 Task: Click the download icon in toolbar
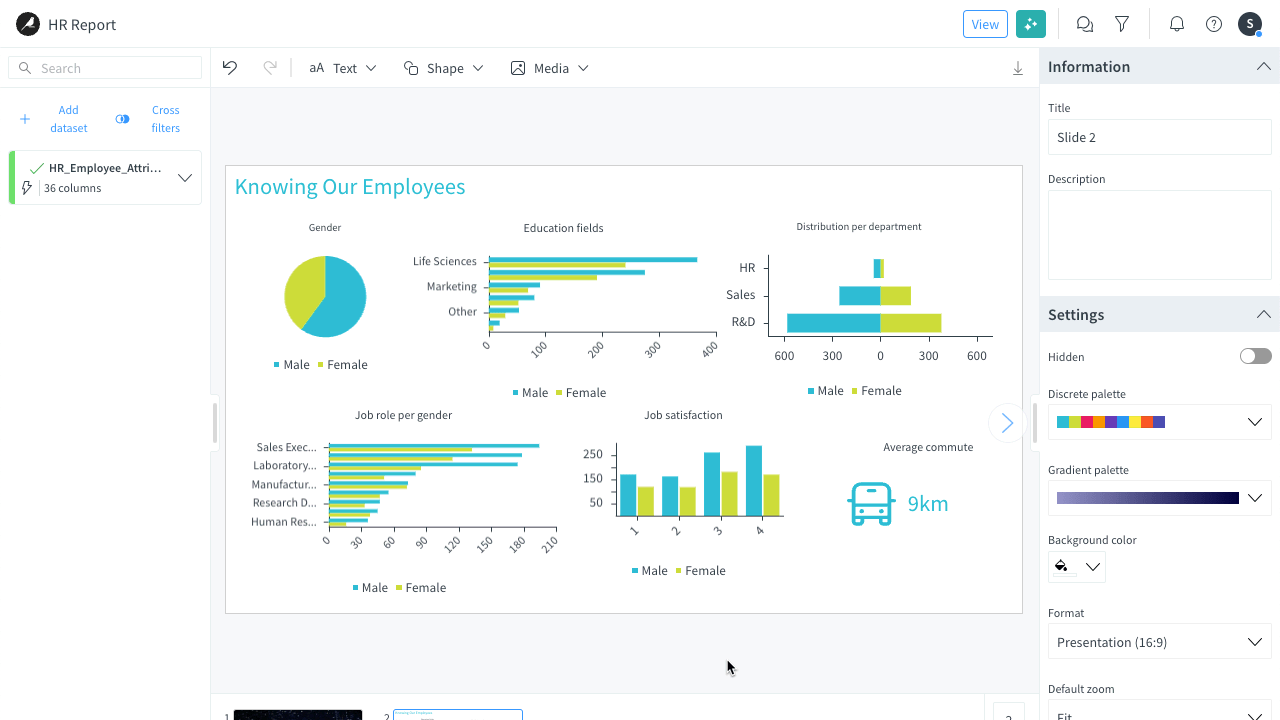[1018, 68]
